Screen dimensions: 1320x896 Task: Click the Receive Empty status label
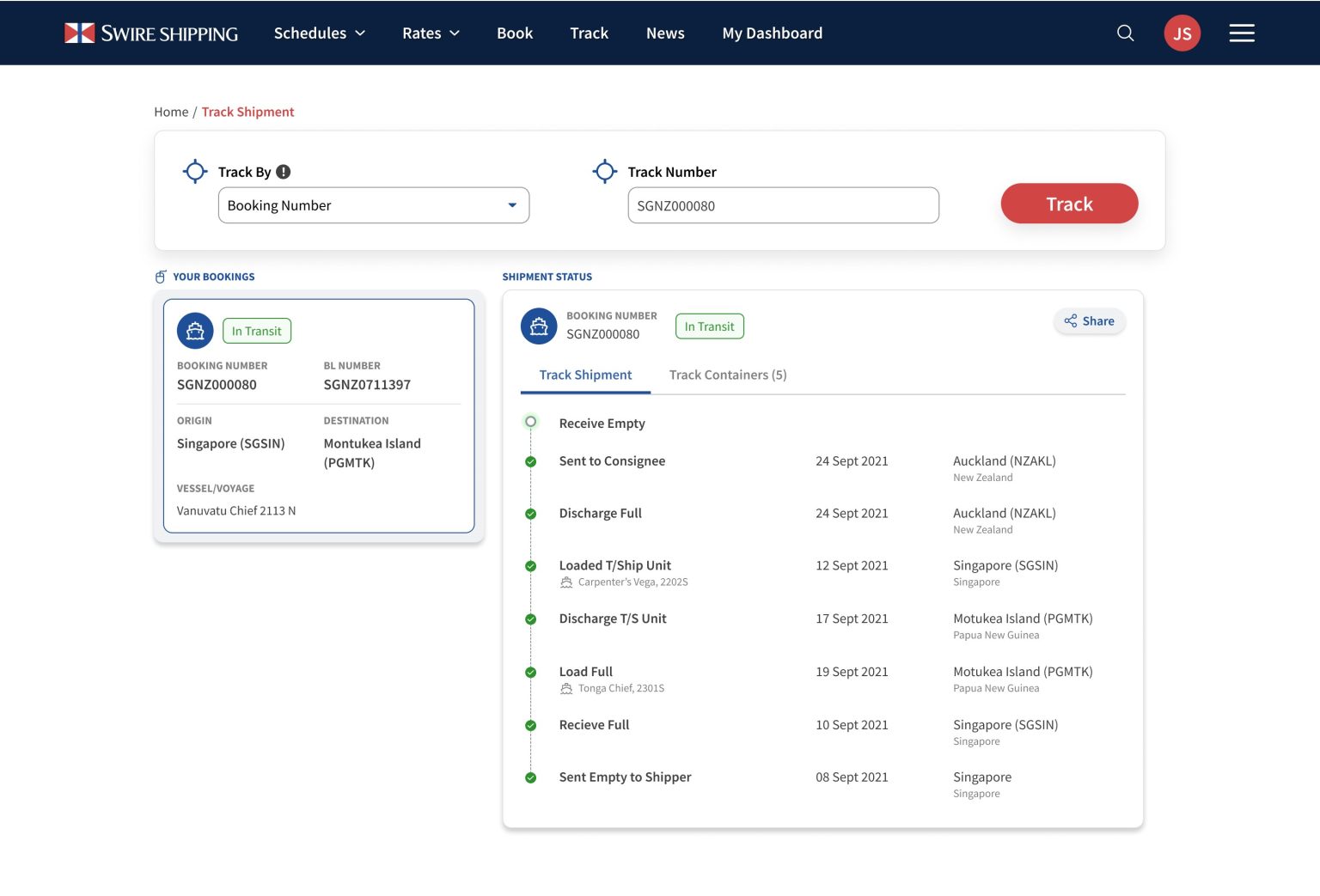(x=602, y=424)
